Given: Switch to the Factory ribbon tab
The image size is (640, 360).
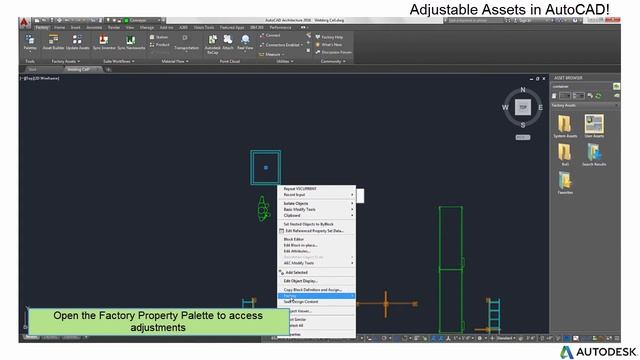Looking at the screenshot, I should tap(42, 28).
